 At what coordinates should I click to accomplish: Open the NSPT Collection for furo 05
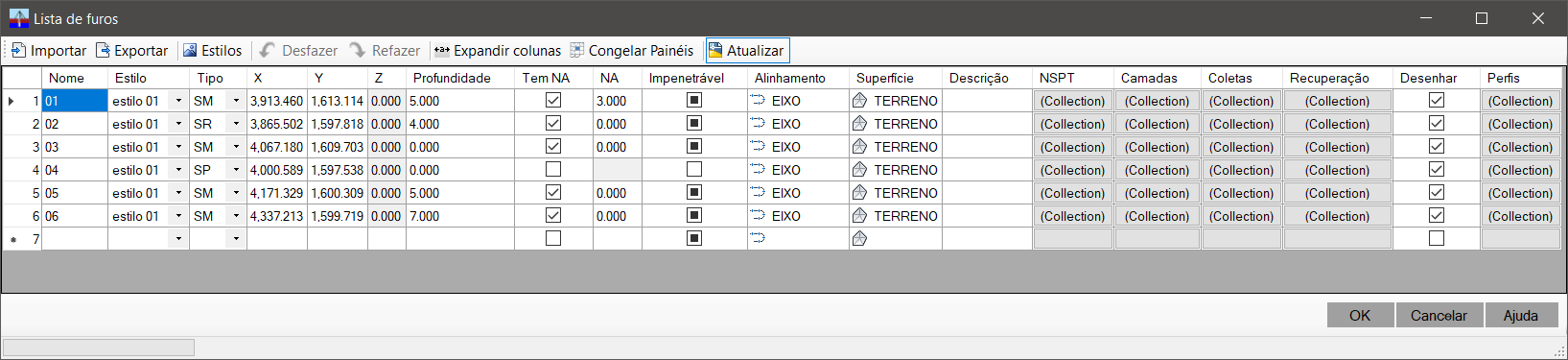pos(1073,193)
